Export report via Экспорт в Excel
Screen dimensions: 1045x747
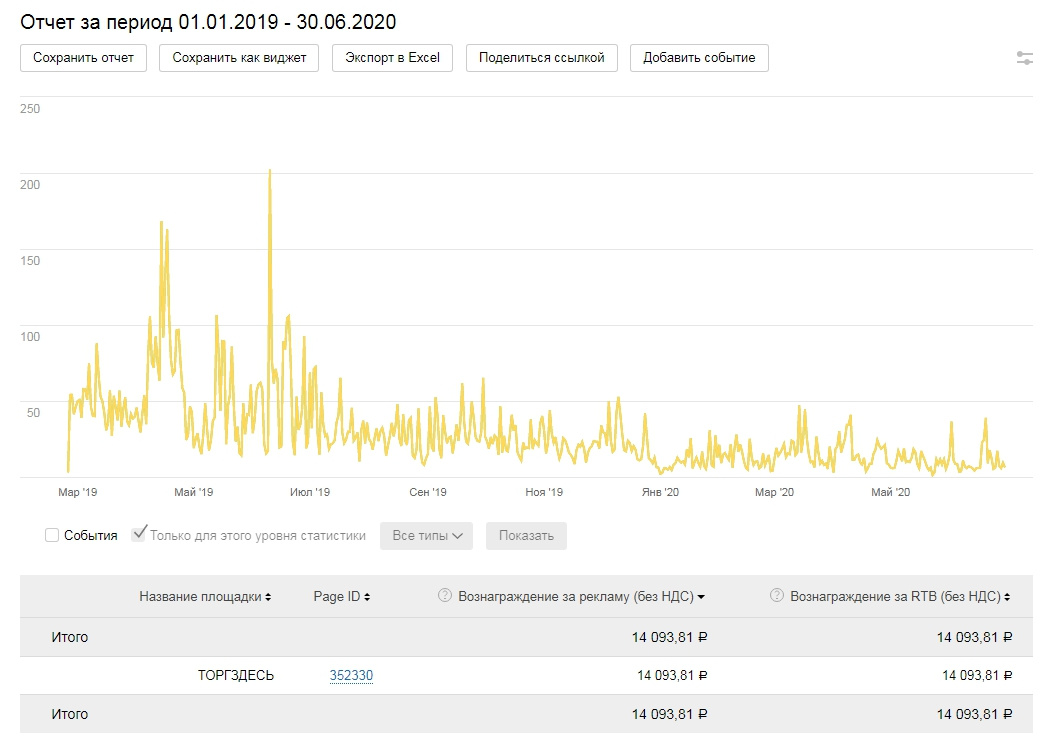click(393, 58)
